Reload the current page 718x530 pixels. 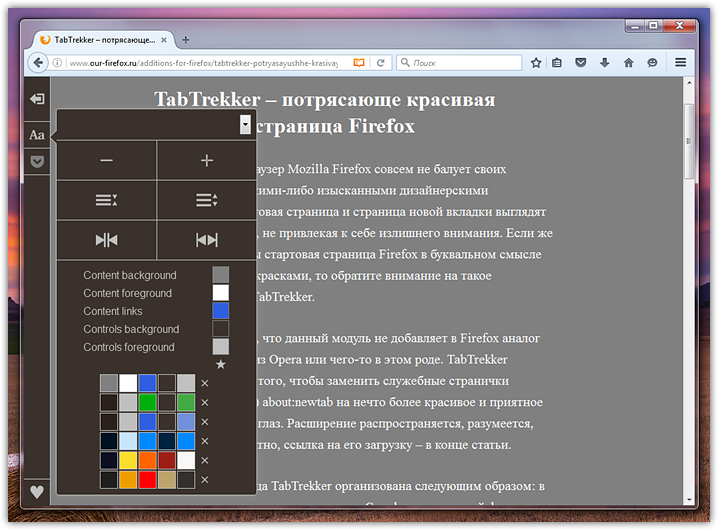381,63
